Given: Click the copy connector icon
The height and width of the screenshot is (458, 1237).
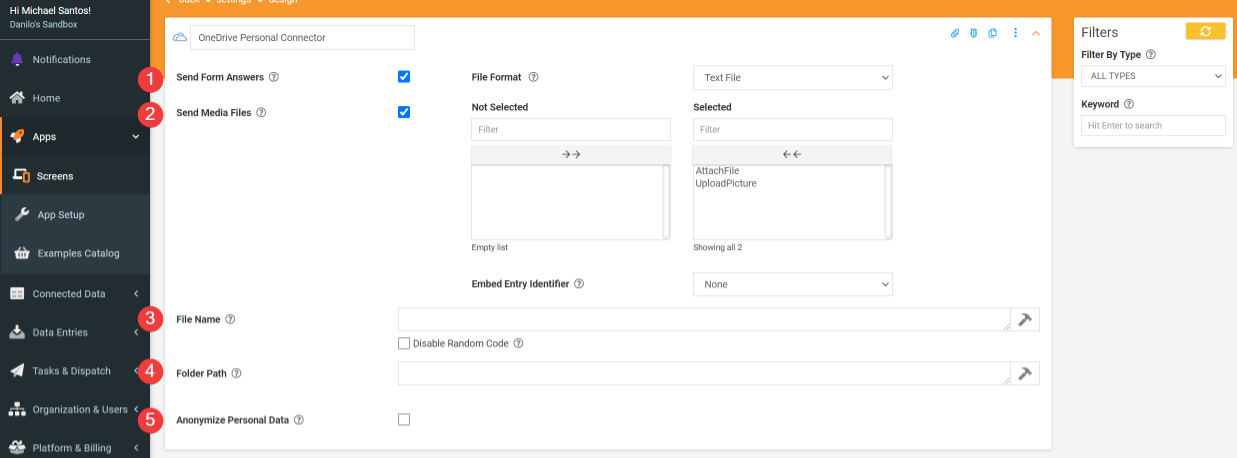Looking at the screenshot, I should coord(993,33).
